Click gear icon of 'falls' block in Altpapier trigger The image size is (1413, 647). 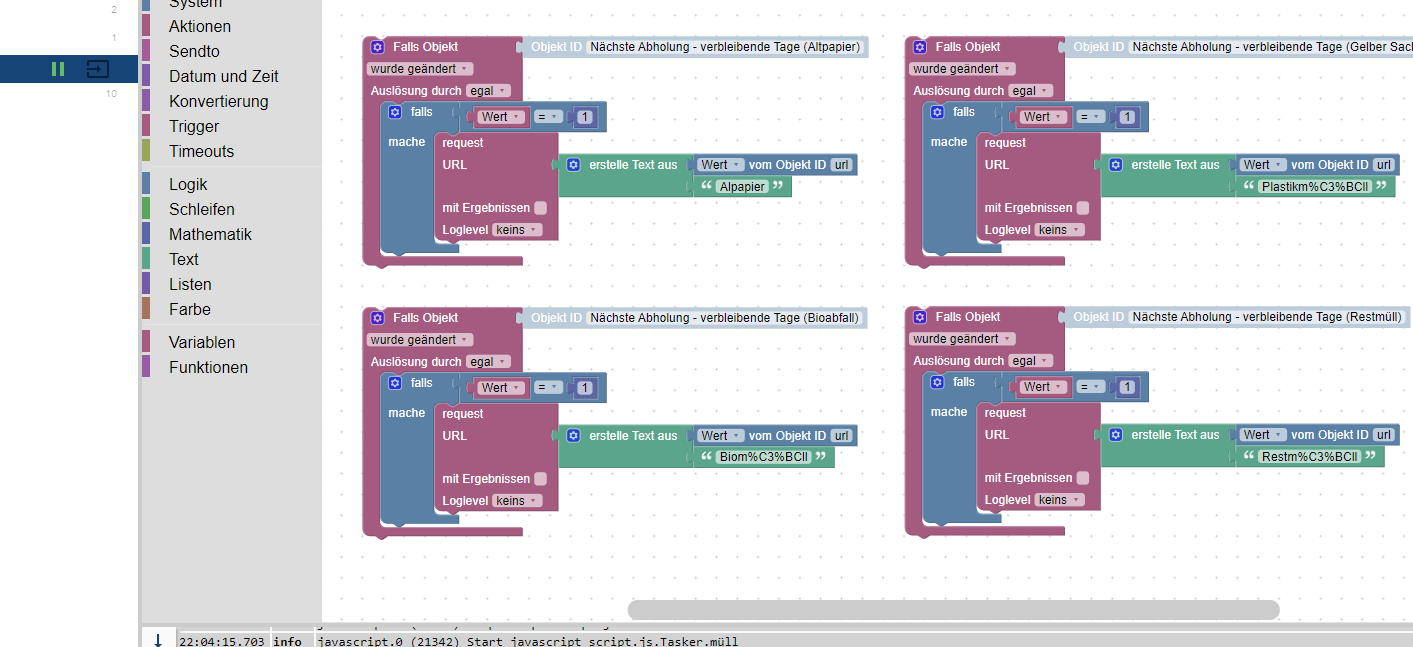(x=395, y=113)
